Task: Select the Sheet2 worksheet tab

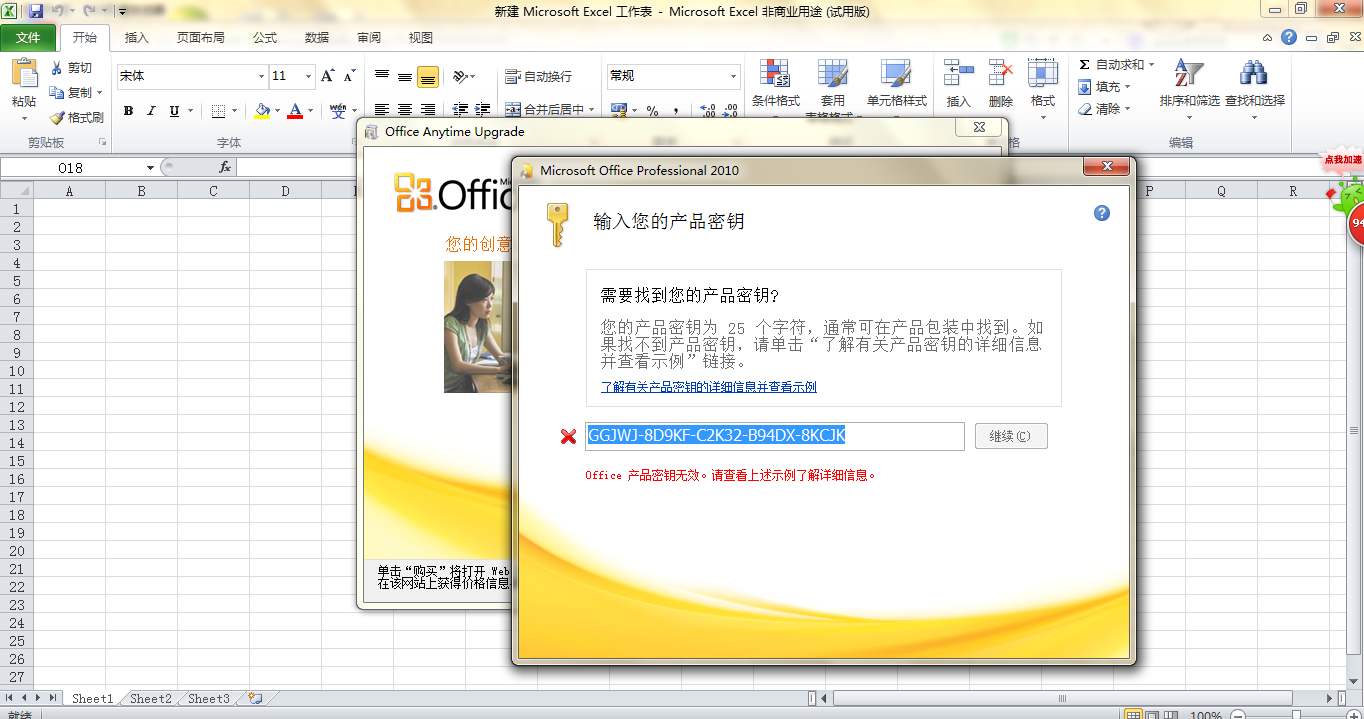Action: point(151,699)
